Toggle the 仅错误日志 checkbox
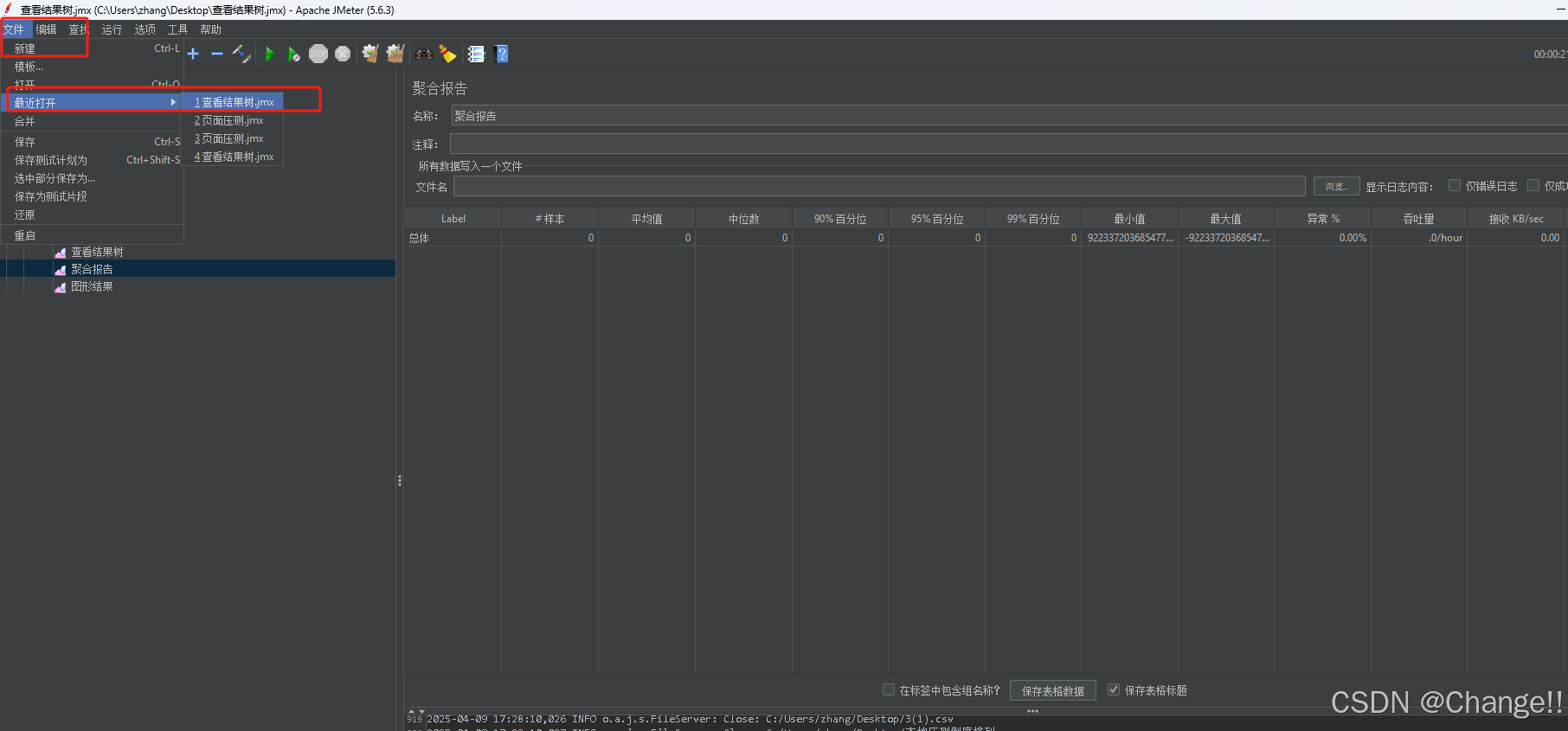The image size is (1568, 731). click(1455, 185)
